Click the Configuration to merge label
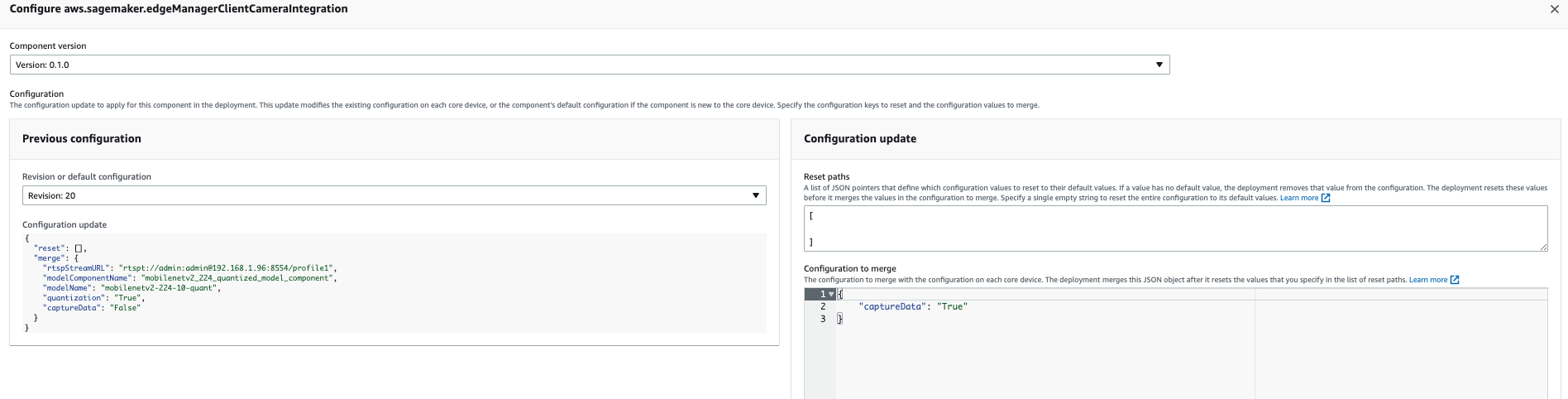This screenshot has height=399, width=1568. coord(850,268)
